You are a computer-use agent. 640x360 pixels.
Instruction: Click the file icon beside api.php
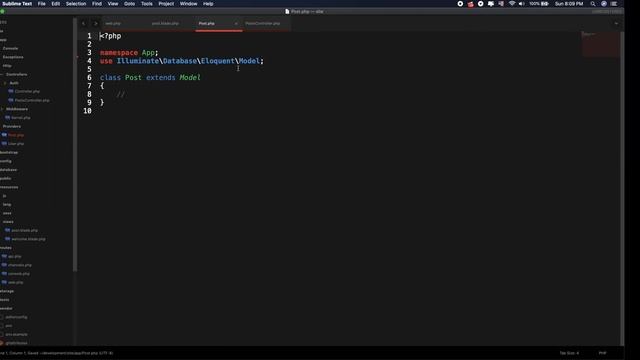point(4,256)
